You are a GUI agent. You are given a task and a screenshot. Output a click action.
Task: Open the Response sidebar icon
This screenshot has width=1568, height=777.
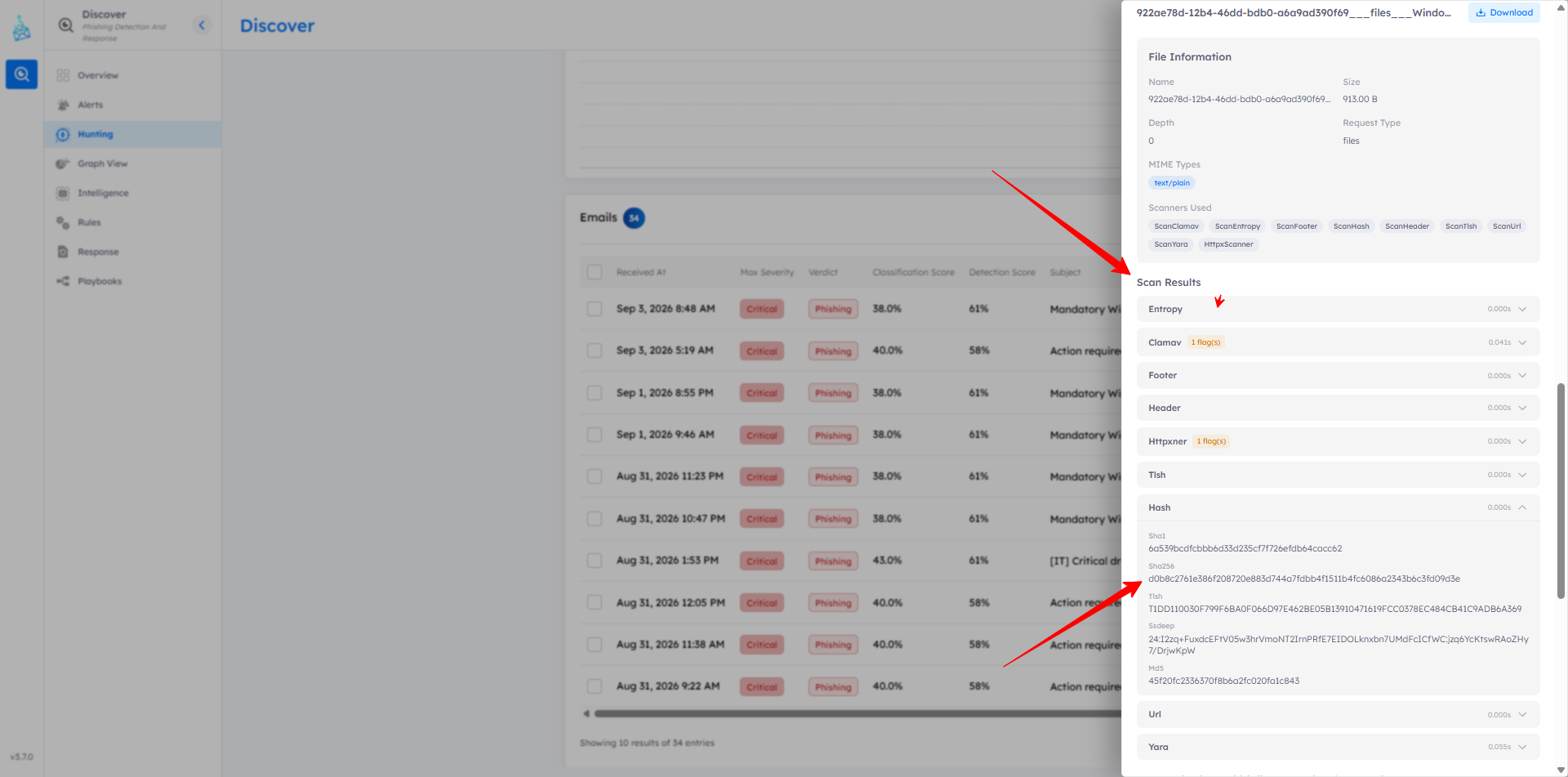coord(63,252)
